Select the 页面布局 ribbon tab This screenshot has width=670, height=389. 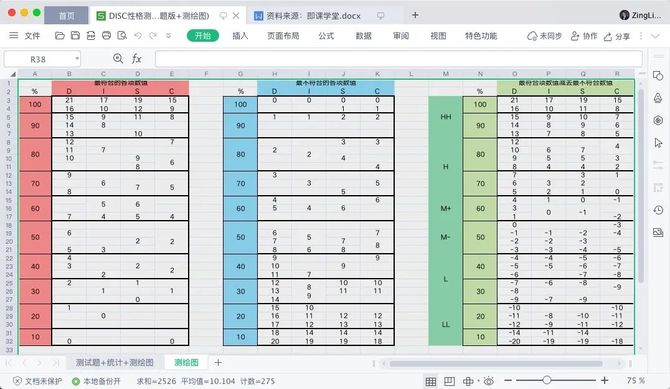click(283, 36)
